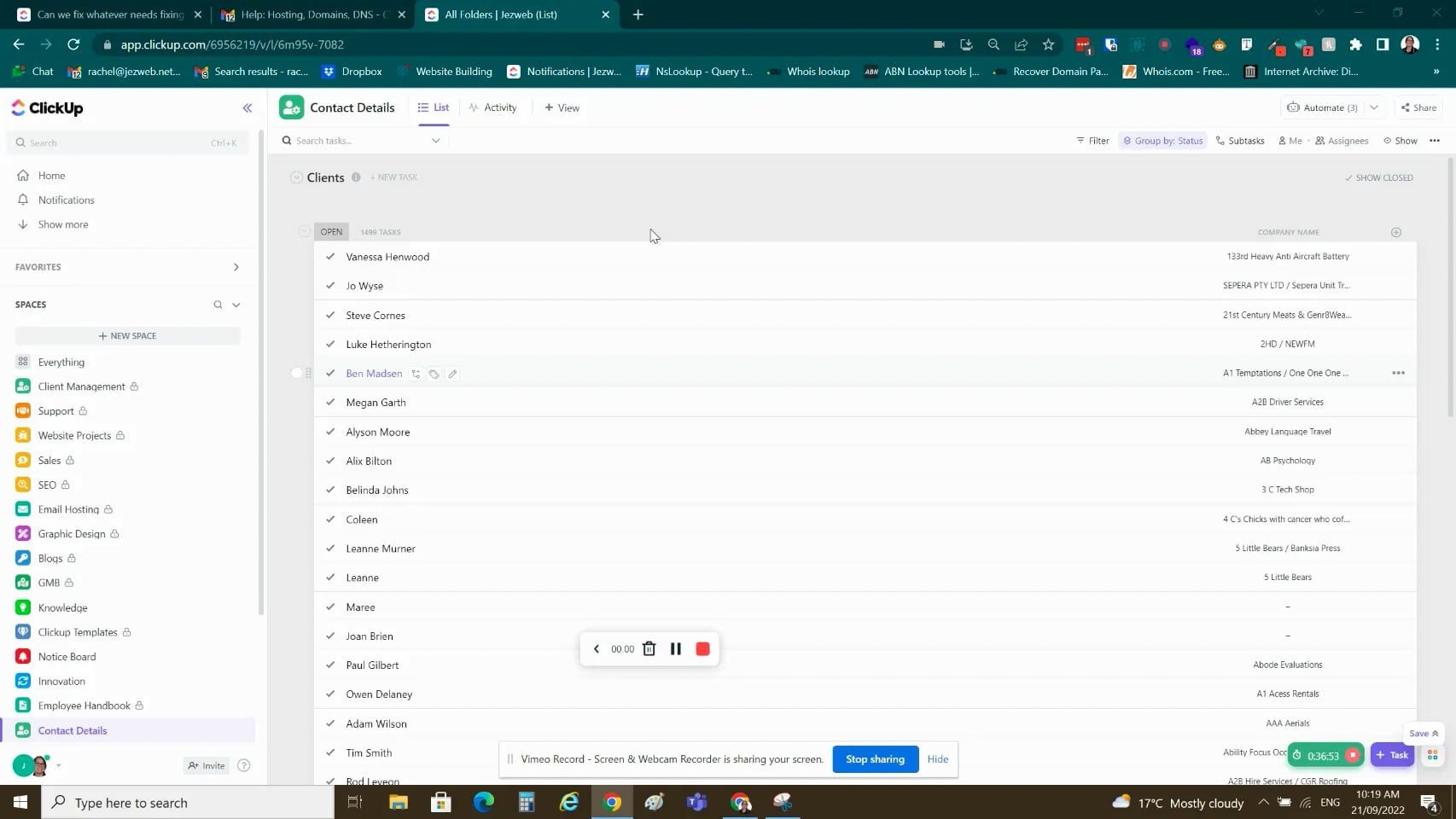The height and width of the screenshot is (819, 1456).
Task: Rename Ben Madsen task with pencil icon
Action: click(453, 374)
